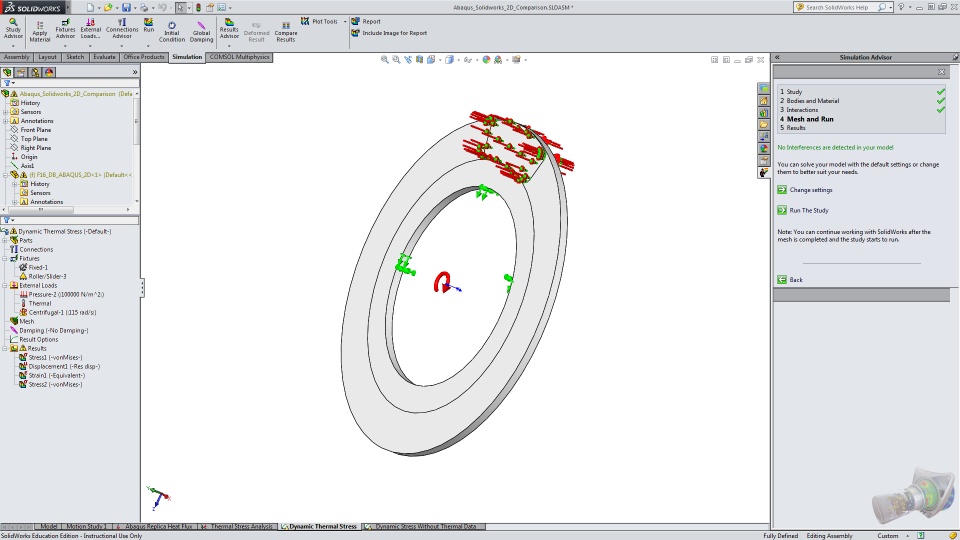Click Include Image for Report
Screen dimensions: 960x540
[389, 33]
